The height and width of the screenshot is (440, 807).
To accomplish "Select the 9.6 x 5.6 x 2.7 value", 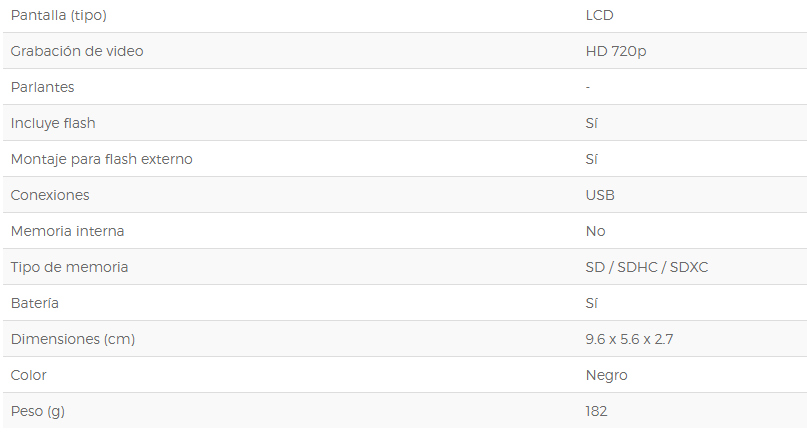I will [629, 339].
